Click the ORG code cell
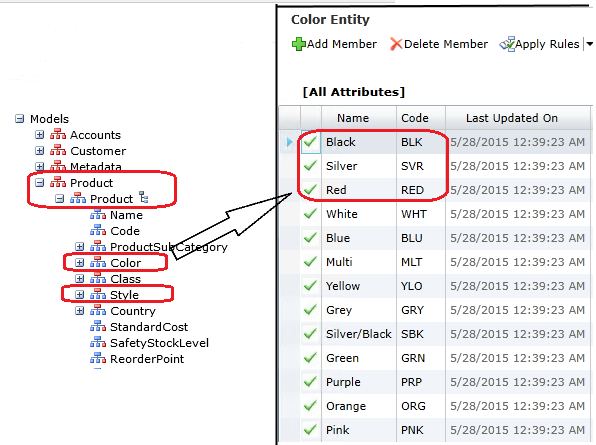The image size is (596, 445). [x=414, y=406]
